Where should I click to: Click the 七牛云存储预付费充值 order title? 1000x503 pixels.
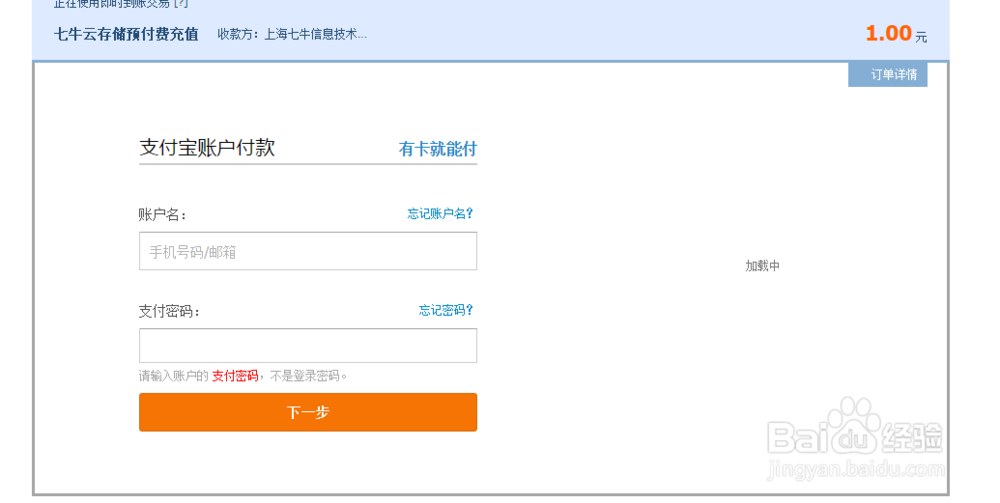click(126, 34)
